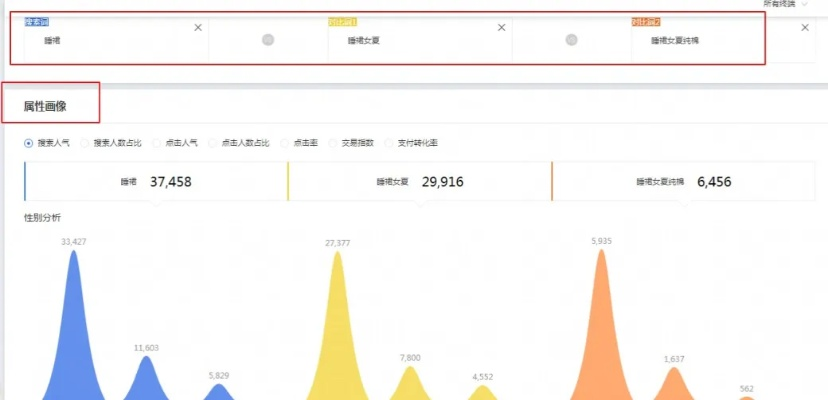The image size is (828, 400).
Task: Remove the 睡裙女夏纯棉 comparison keyword with X
Action: [x=805, y=28]
